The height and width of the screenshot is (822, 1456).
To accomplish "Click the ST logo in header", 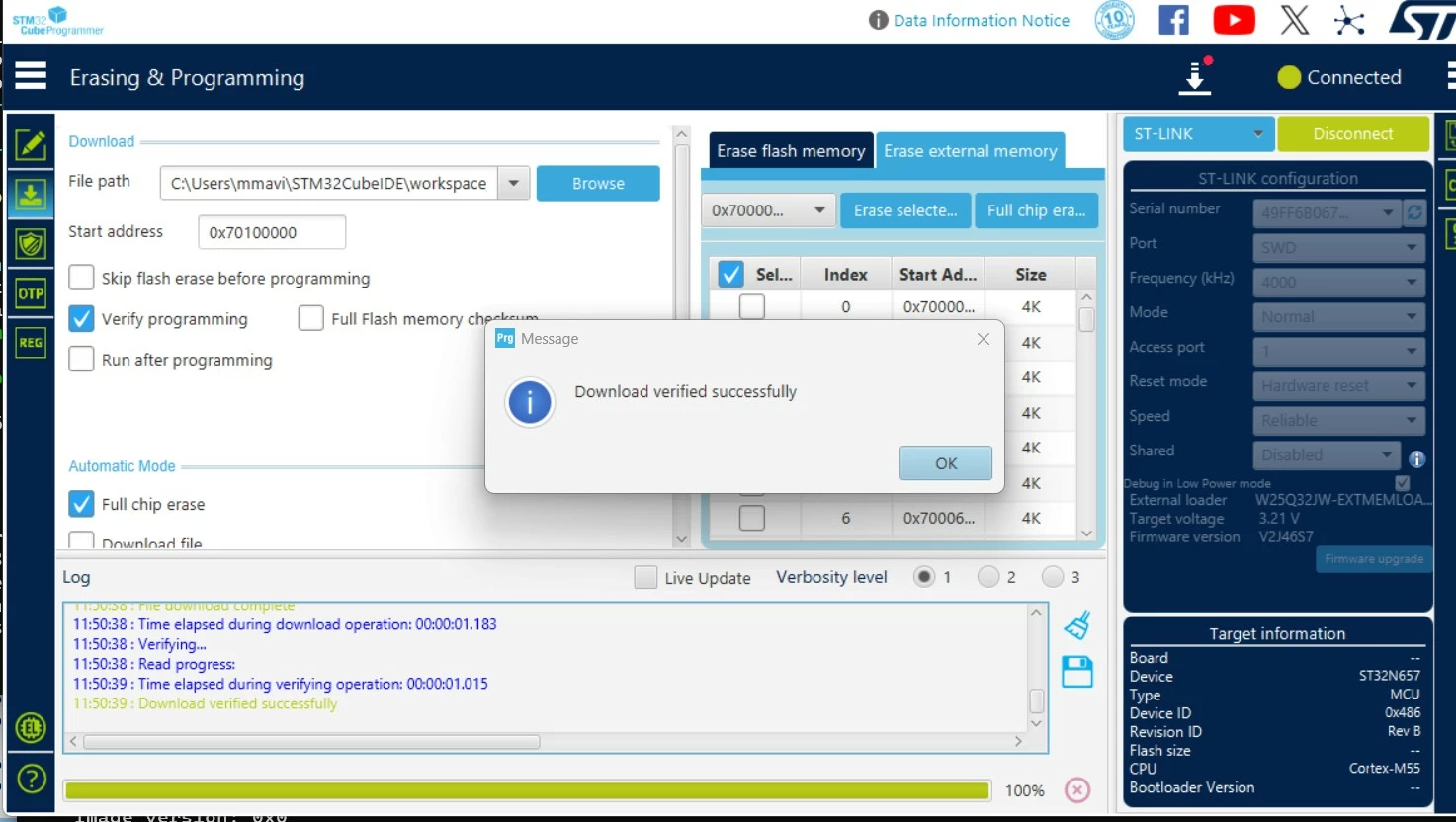I will coord(1421,20).
